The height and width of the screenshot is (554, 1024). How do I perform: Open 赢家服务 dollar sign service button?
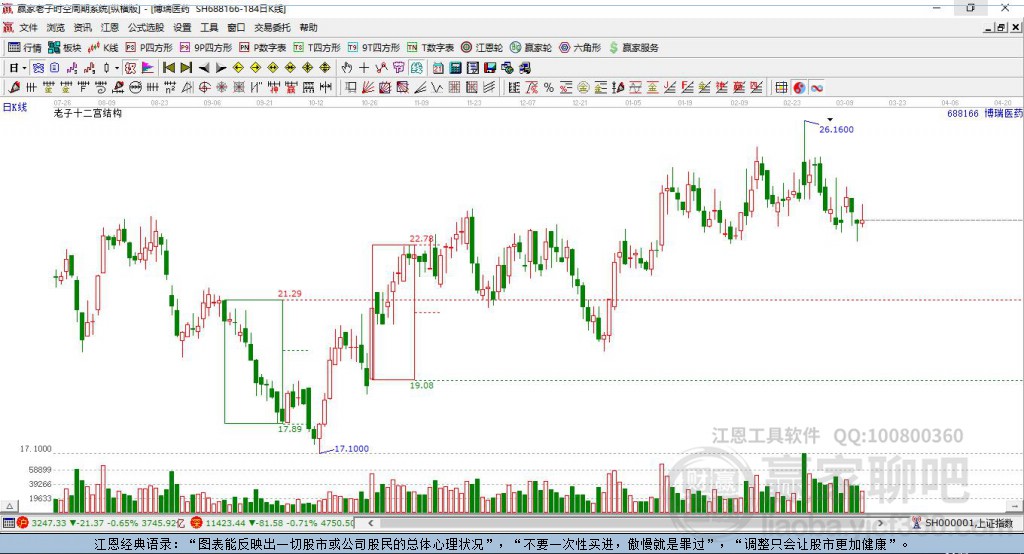[634, 48]
